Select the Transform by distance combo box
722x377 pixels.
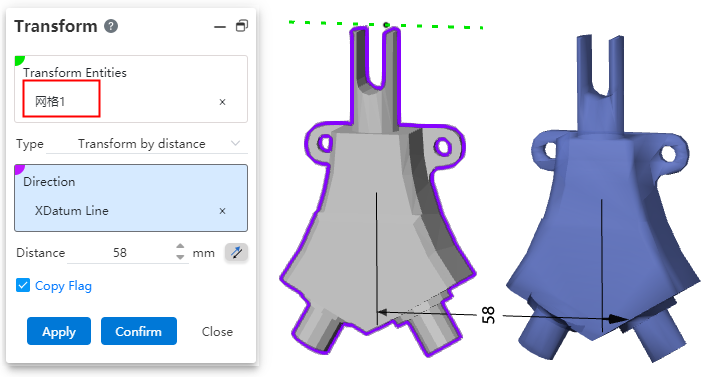[147, 144]
